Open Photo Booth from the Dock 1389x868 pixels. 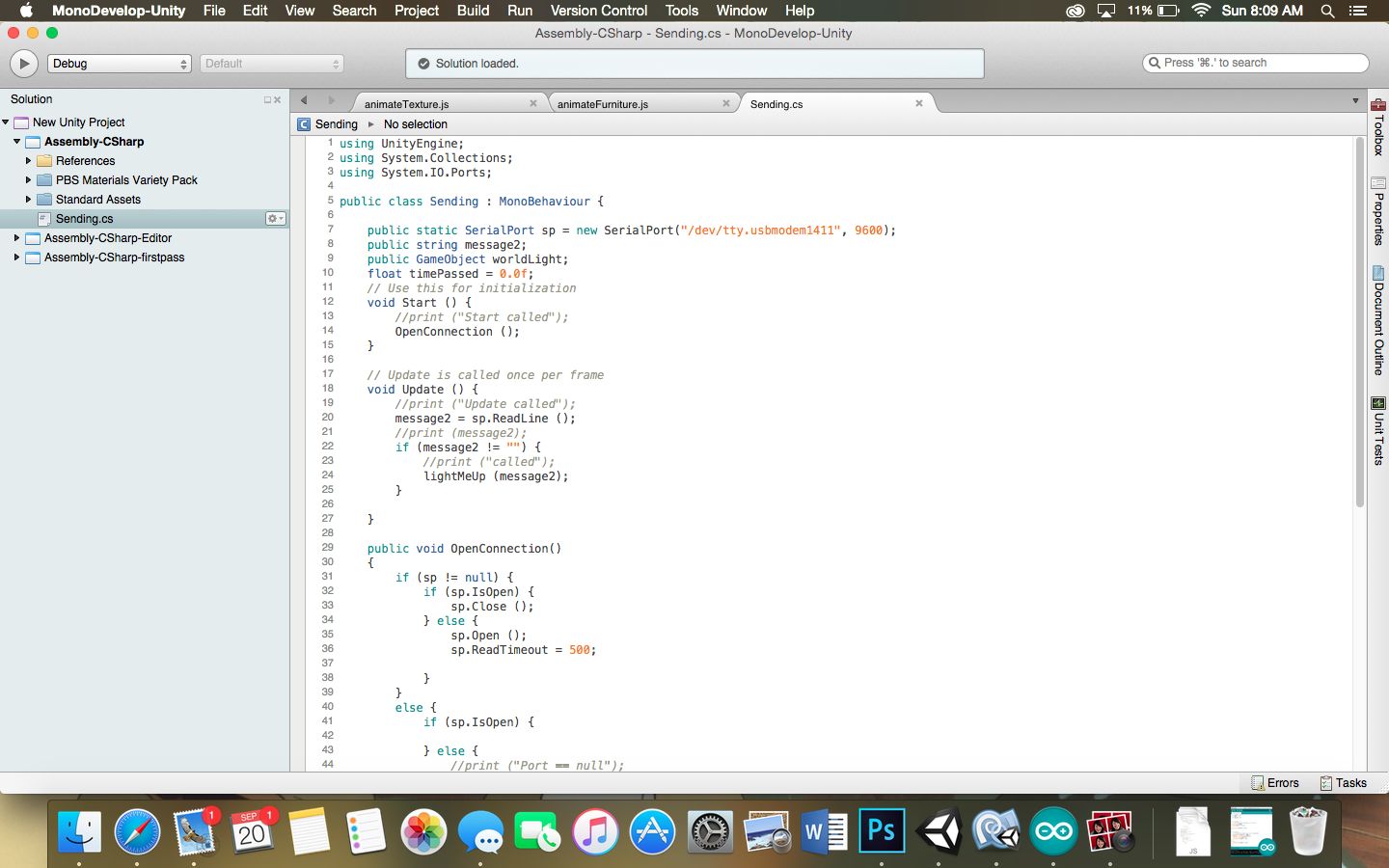[1110, 831]
